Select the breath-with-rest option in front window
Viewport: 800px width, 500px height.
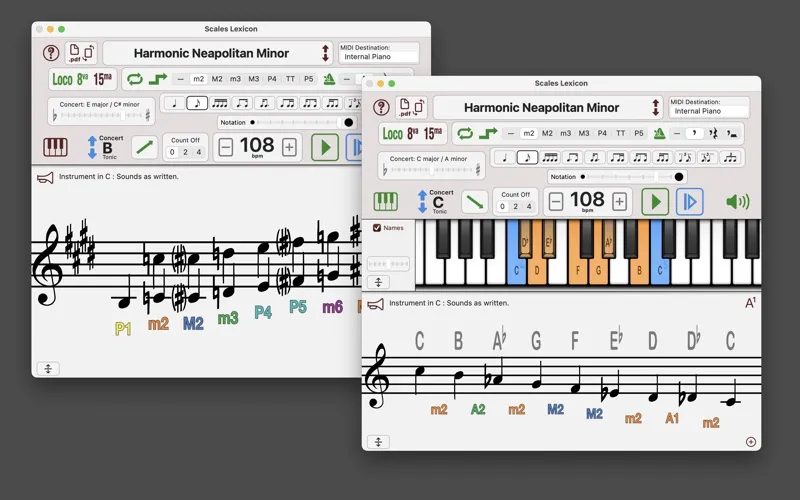[713, 133]
